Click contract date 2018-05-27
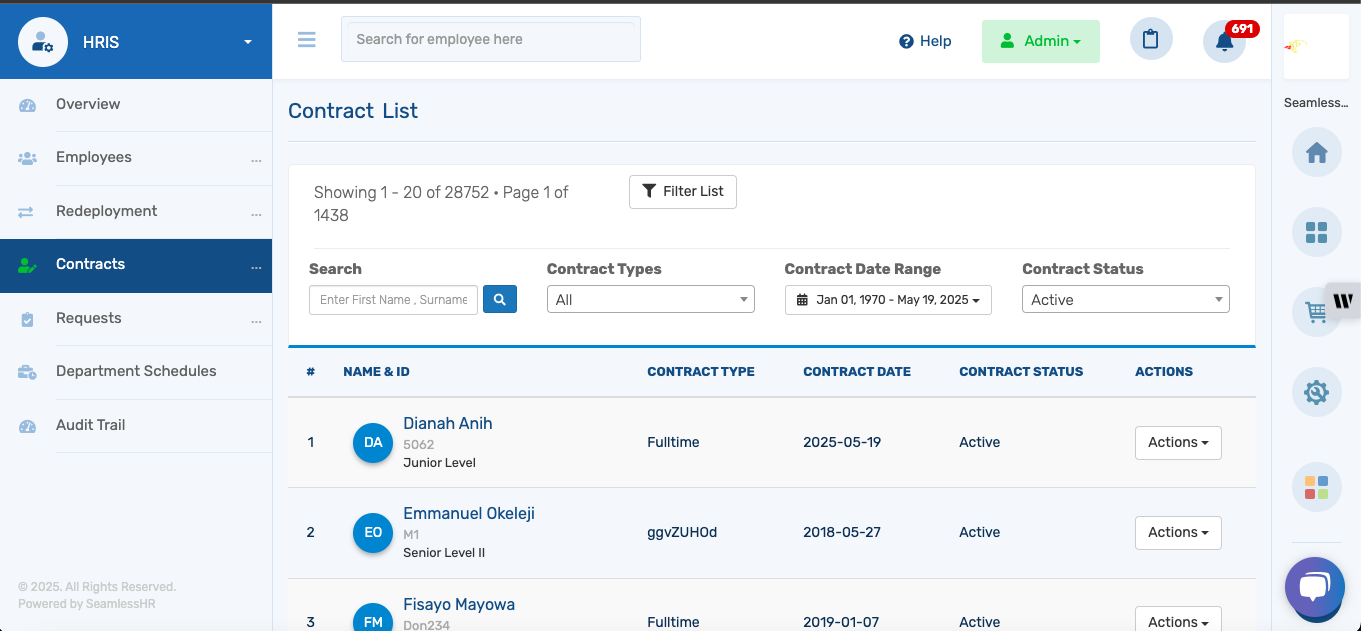This screenshot has width=1361, height=631. [x=842, y=533]
